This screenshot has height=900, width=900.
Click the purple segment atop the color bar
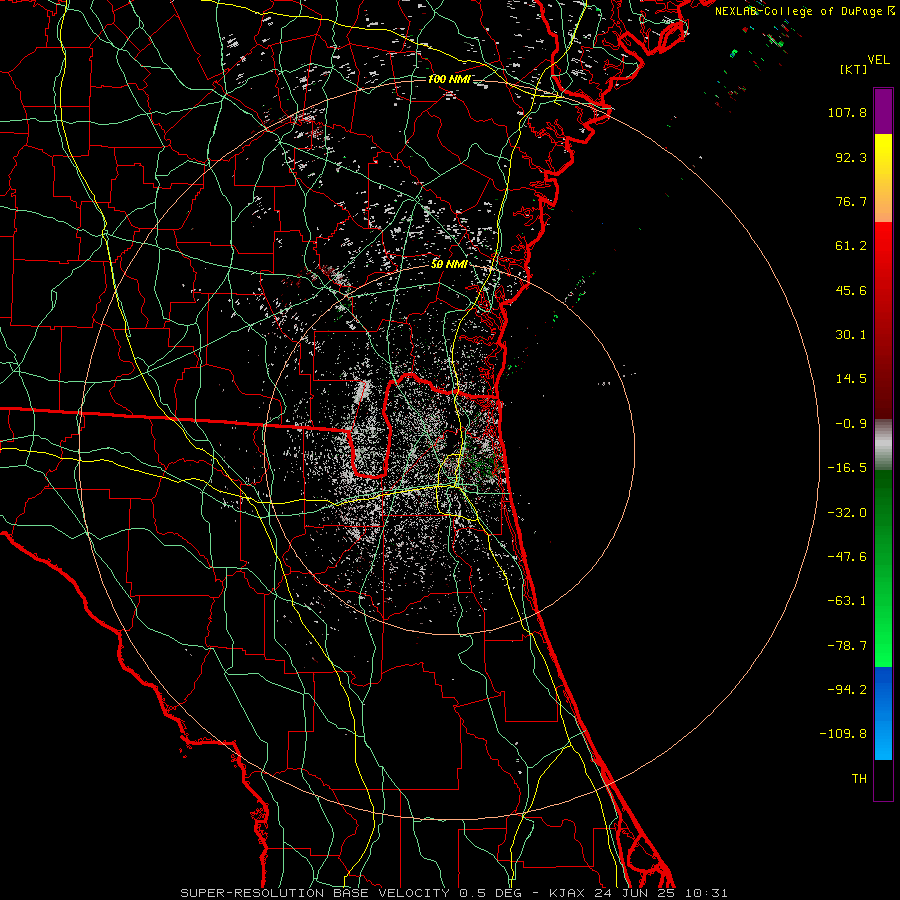click(x=883, y=111)
